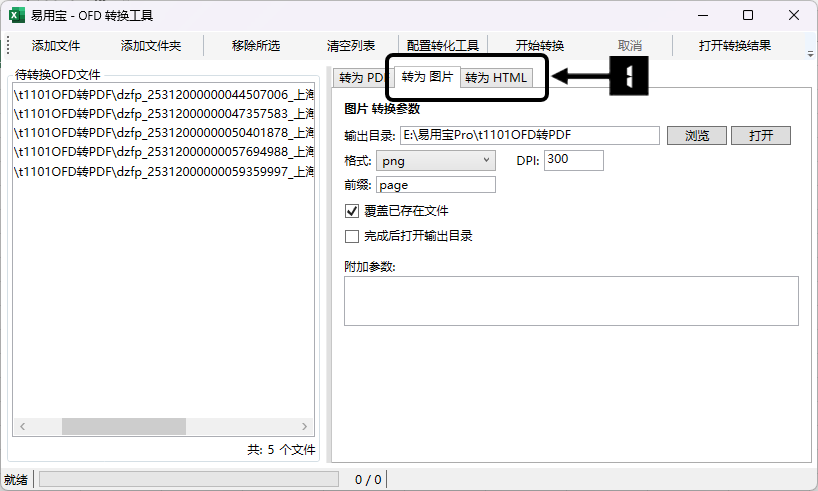Open 配置转化工具 settings
Viewport: 818px width, 491px height.
coord(443,46)
